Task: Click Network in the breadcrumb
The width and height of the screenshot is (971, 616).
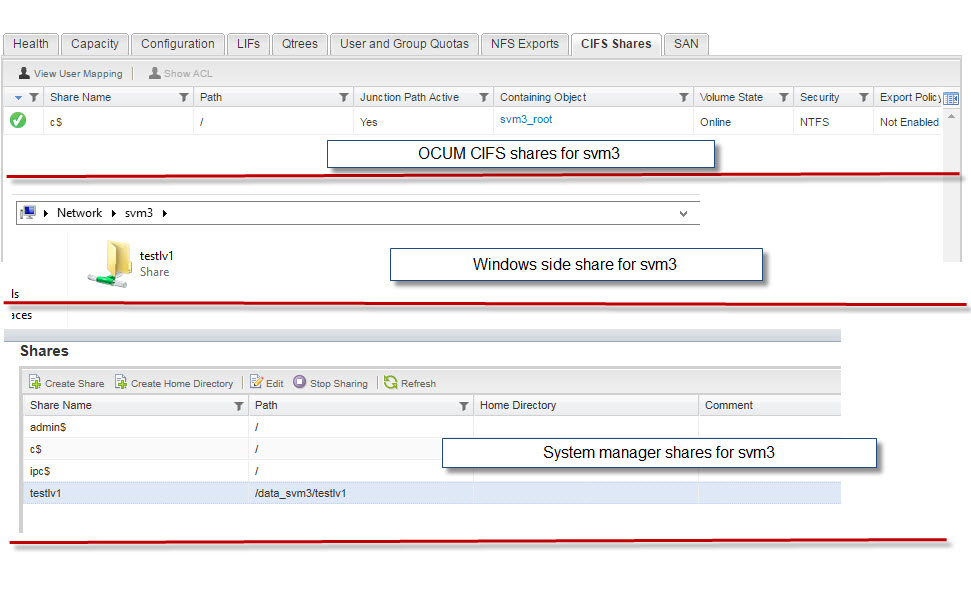Action: [x=79, y=213]
